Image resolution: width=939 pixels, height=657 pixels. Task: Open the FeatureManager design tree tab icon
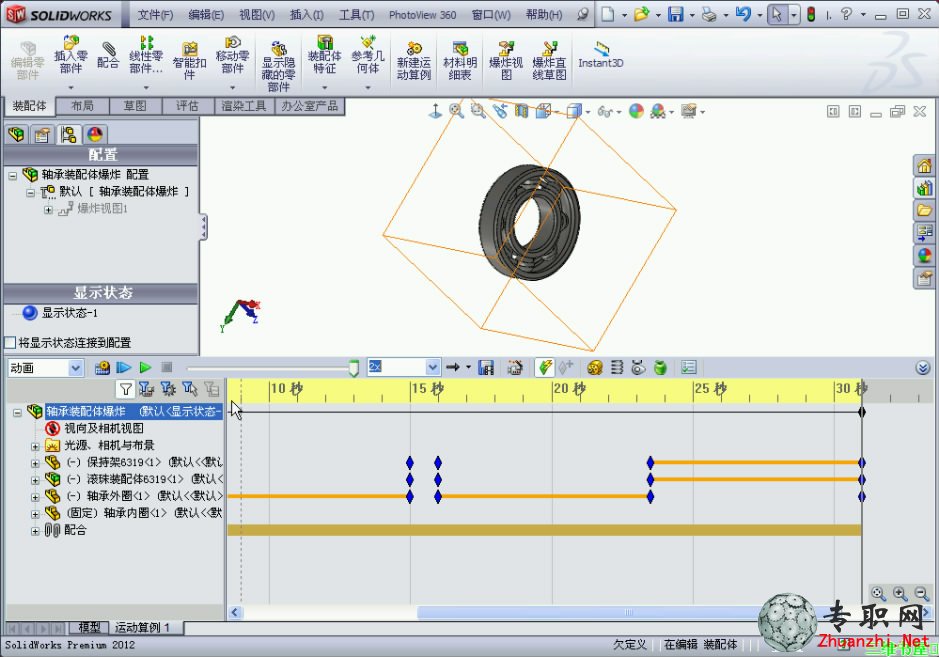[x=17, y=134]
